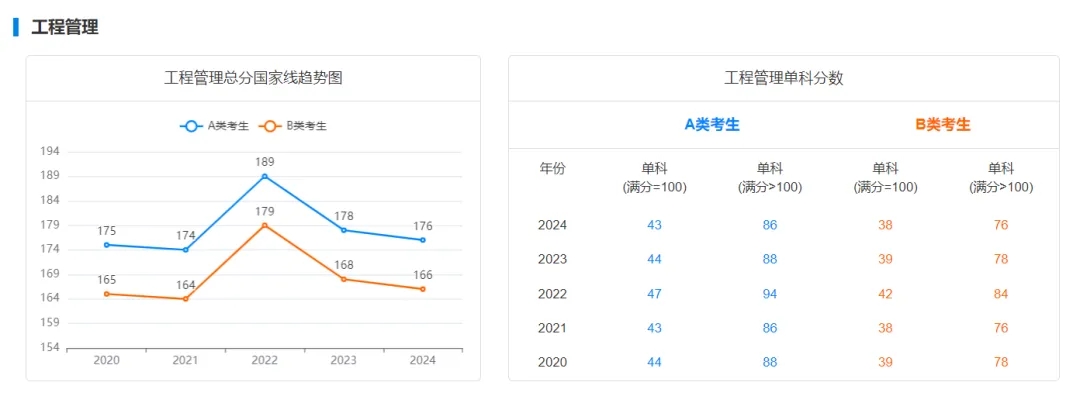This screenshot has height=396, width=1080.
Task: Click the orange score 84 in table
Action: pos(1001,294)
